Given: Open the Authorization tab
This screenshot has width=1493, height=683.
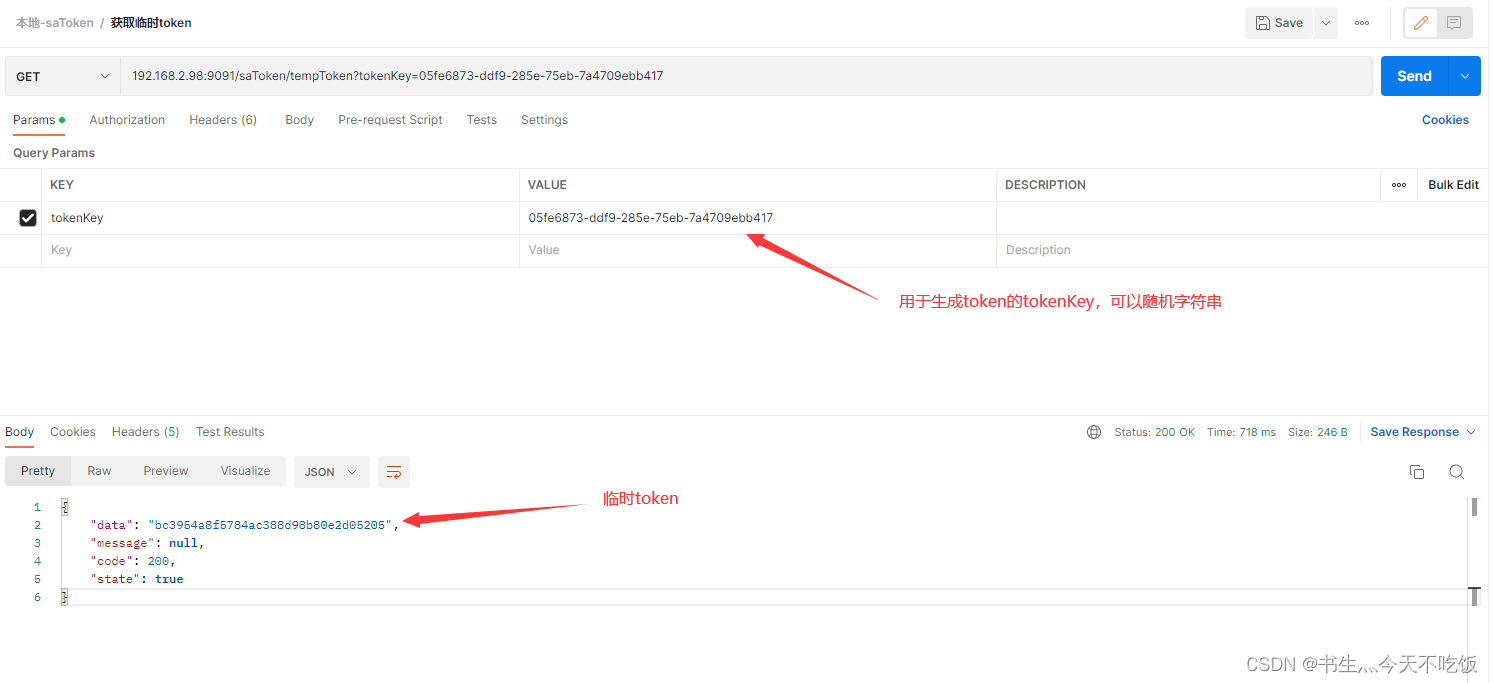Looking at the screenshot, I should coord(127,120).
